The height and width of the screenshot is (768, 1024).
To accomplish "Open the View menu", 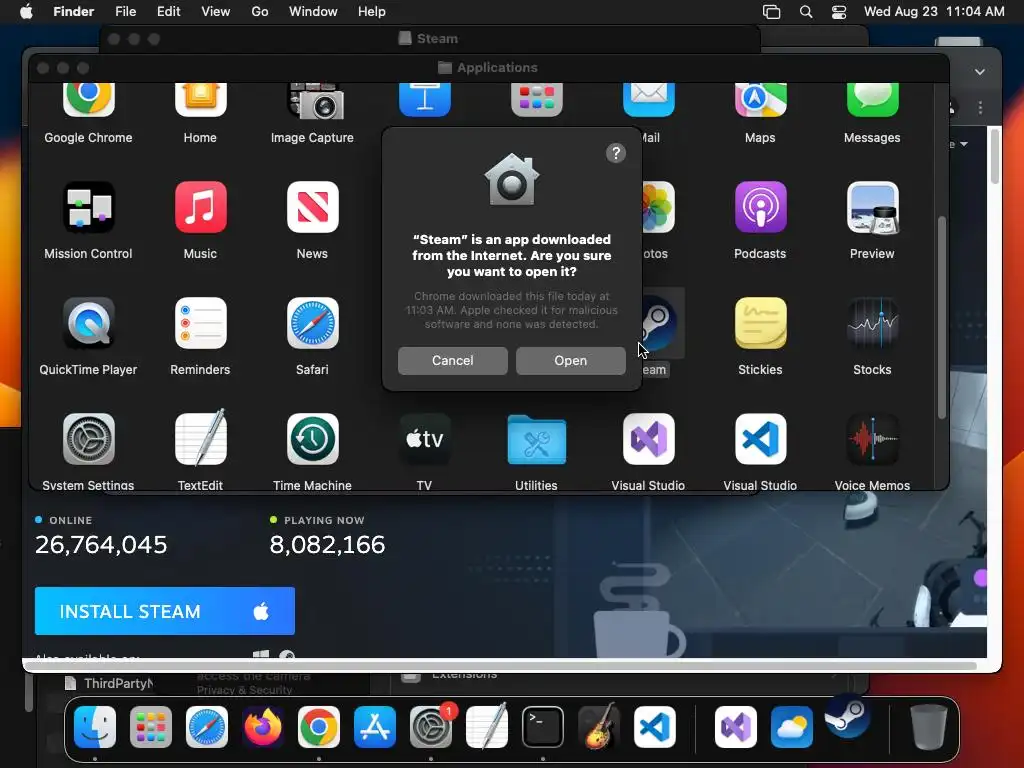I will click(x=216, y=11).
